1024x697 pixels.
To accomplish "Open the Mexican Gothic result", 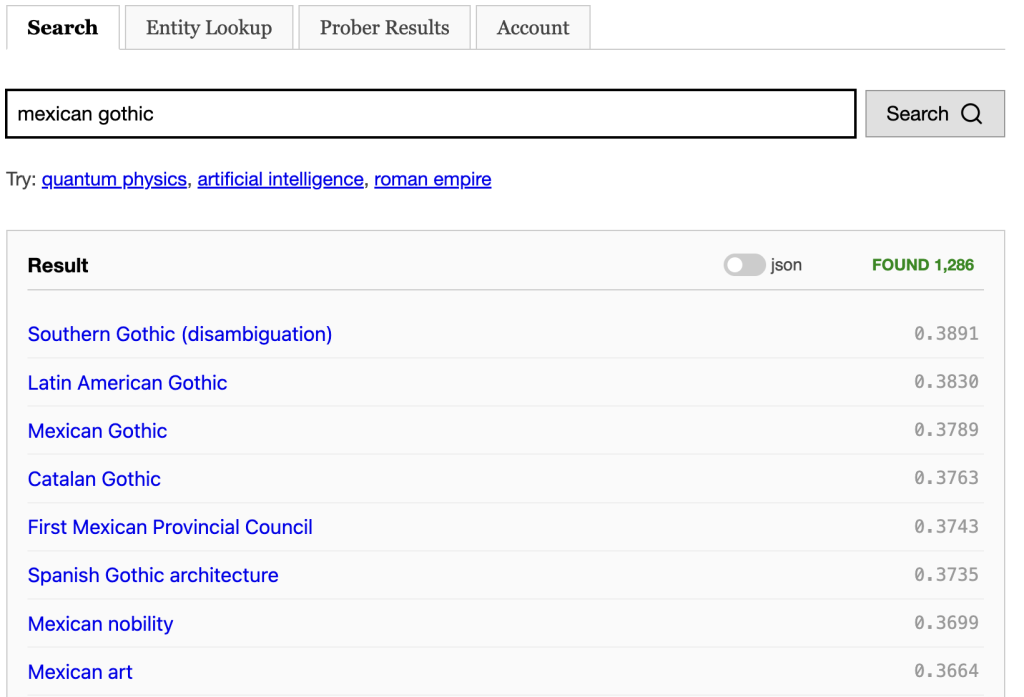I will (x=97, y=431).
